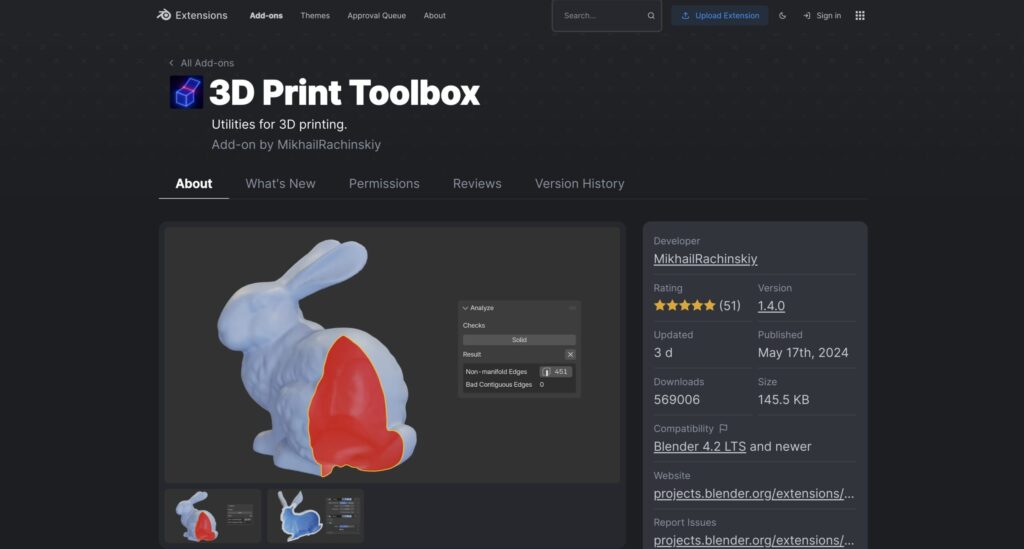The width and height of the screenshot is (1024, 549).
Task: Click the star rating icons
Action: pyautogui.click(x=684, y=306)
